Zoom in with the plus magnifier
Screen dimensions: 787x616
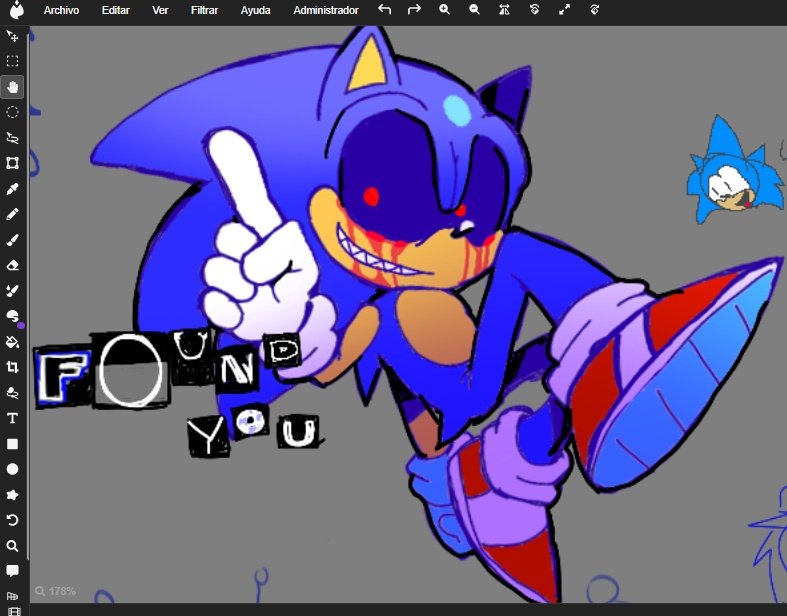[444, 10]
